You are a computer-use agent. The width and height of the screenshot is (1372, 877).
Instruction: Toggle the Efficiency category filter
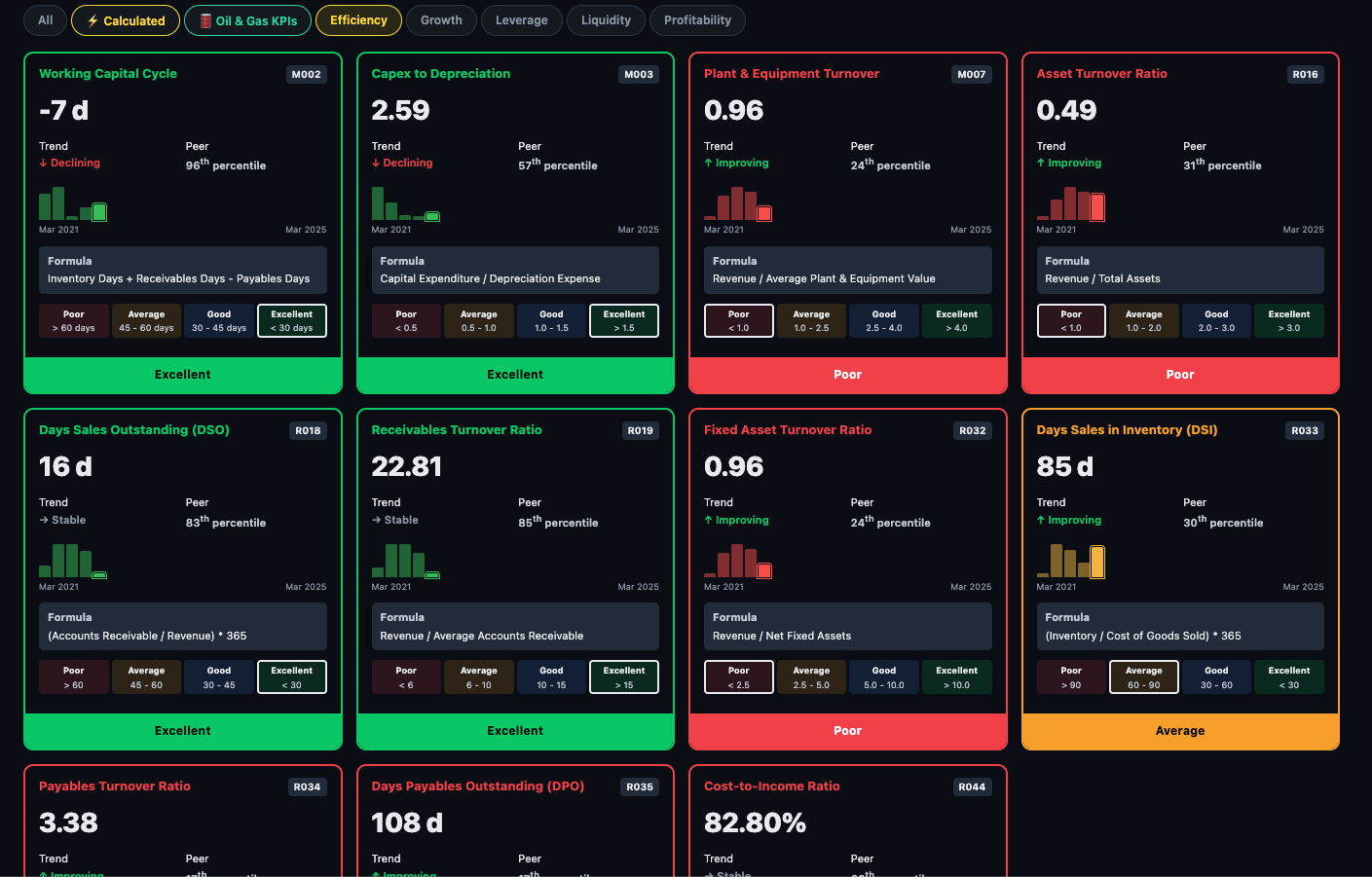click(x=357, y=20)
